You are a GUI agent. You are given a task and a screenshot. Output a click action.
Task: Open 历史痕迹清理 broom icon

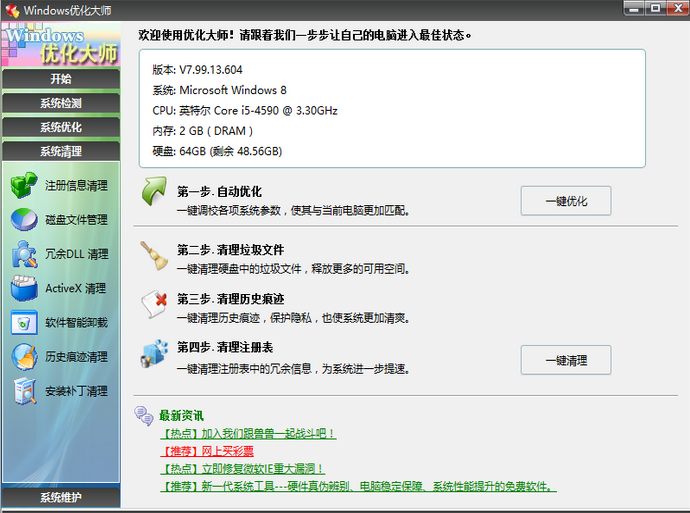pos(24,357)
